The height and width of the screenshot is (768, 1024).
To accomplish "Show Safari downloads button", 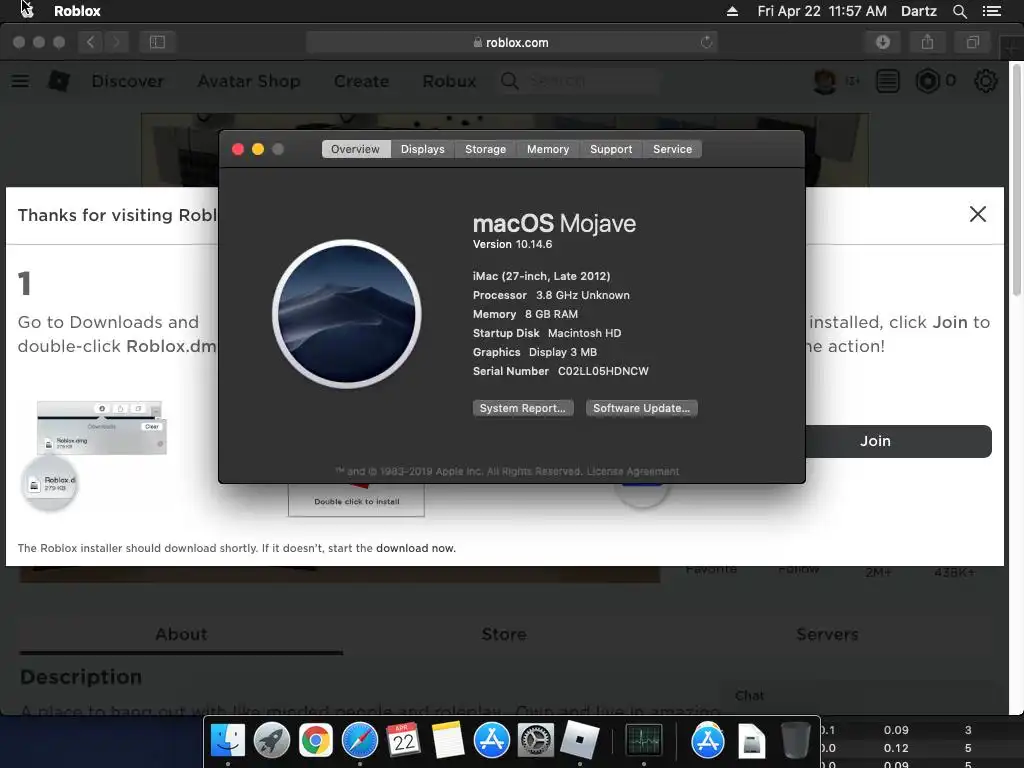I will [x=882, y=42].
